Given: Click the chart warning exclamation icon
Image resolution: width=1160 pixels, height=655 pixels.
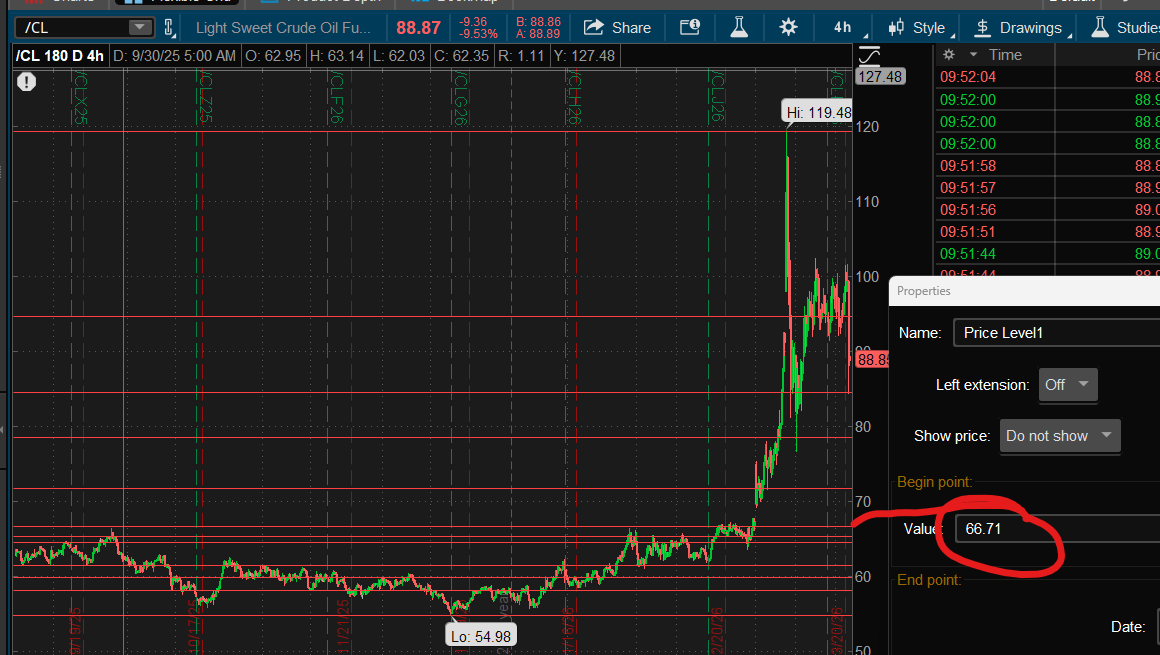Looking at the screenshot, I should 27,81.
